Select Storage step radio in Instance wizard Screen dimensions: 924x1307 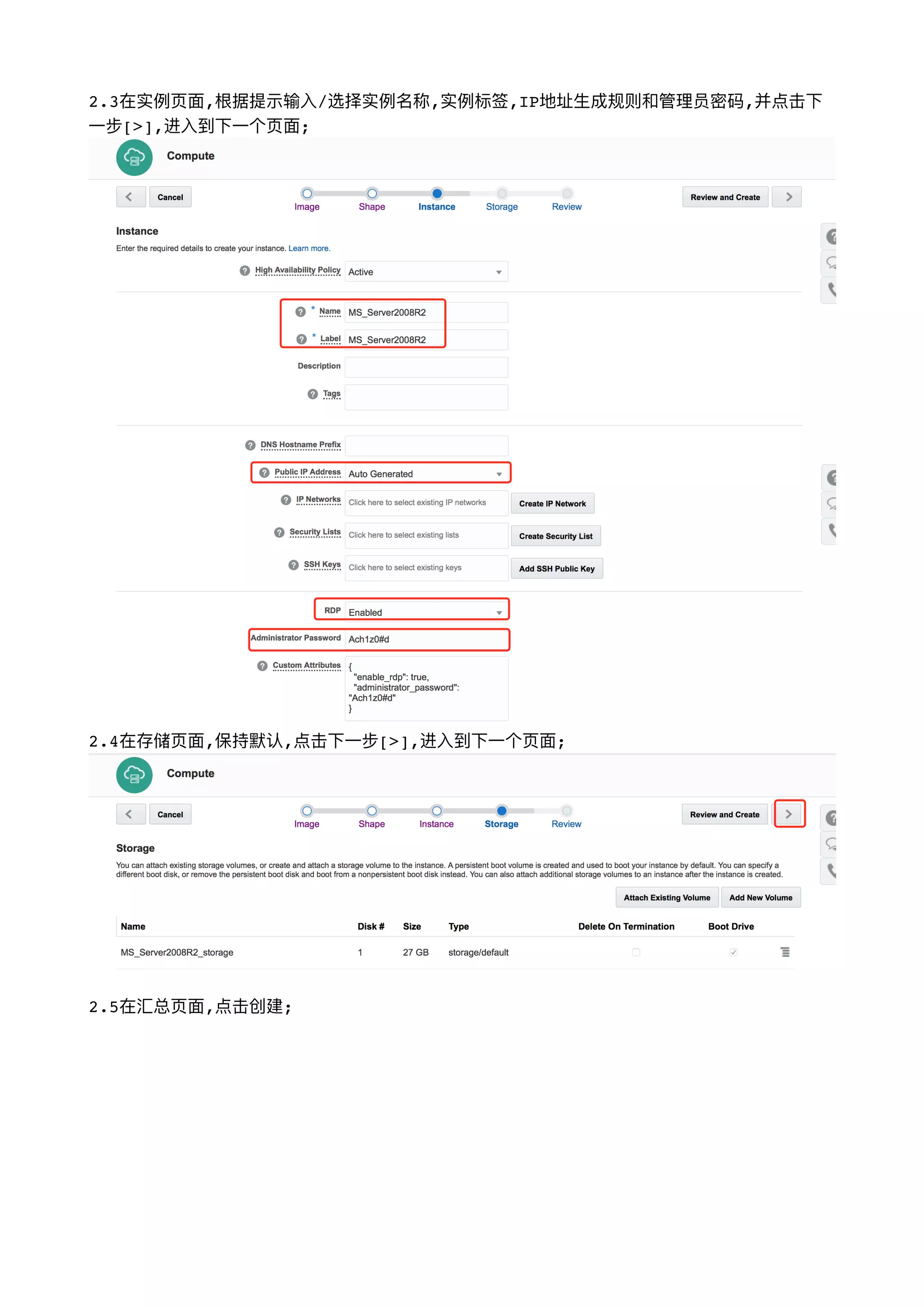click(502, 194)
